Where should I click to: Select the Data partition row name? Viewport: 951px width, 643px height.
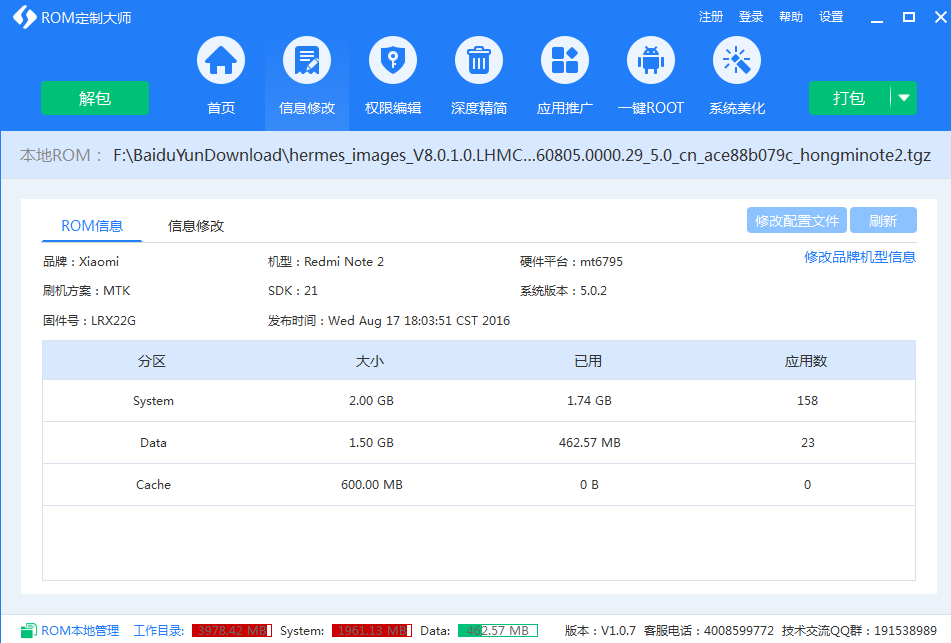click(153, 443)
